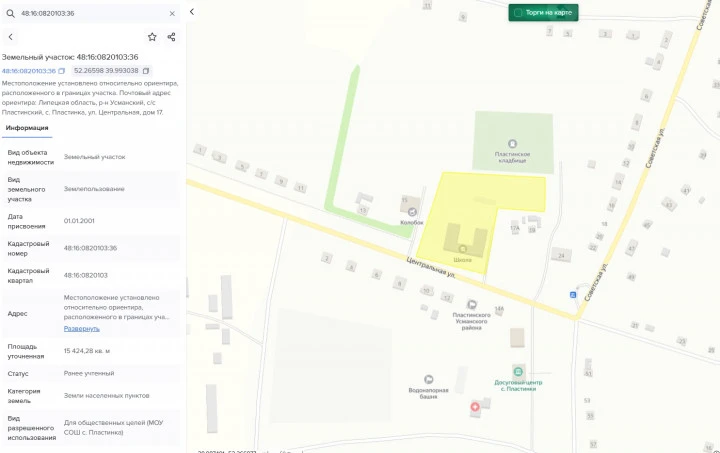Go back with the left arrow button
This screenshot has height=453, width=720.
pos(11,37)
